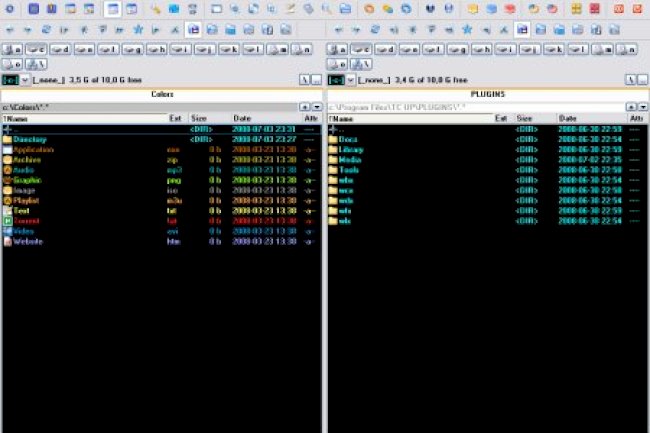Select the 'Graphic' png file row

click(162, 180)
